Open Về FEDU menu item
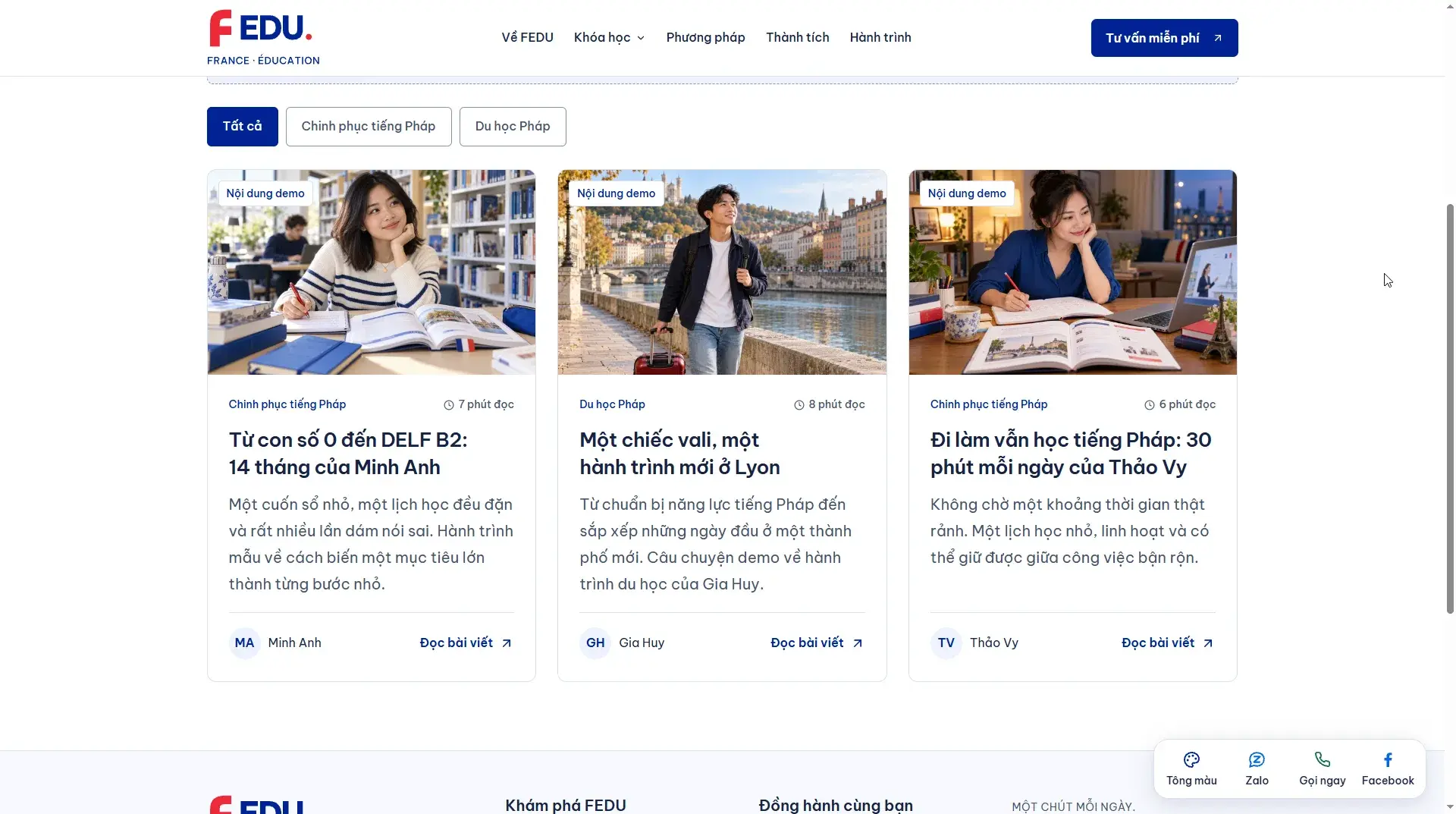 (x=527, y=38)
